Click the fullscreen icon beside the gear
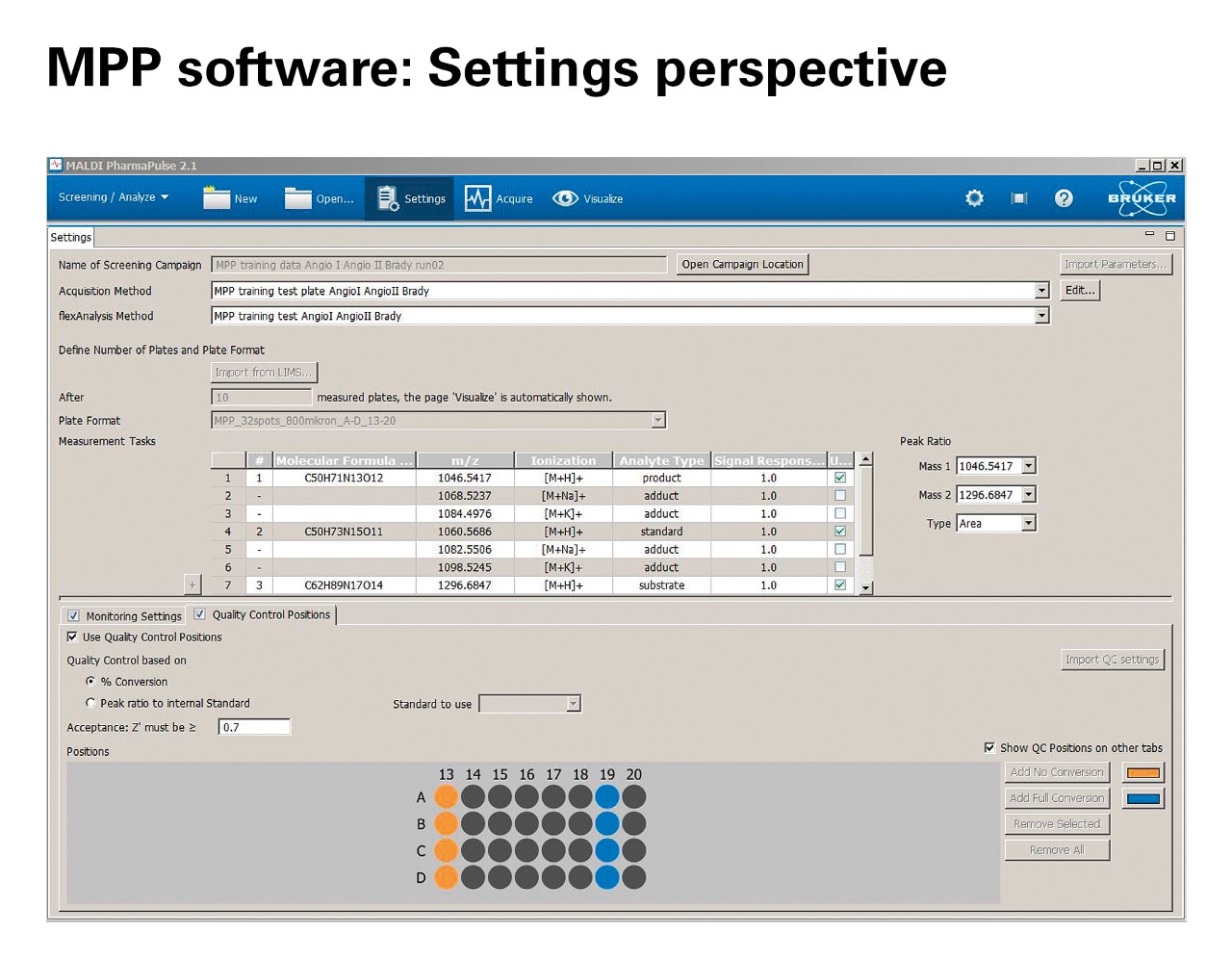Image resolution: width=1232 pixels, height=961 pixels. click(1018, 198)
